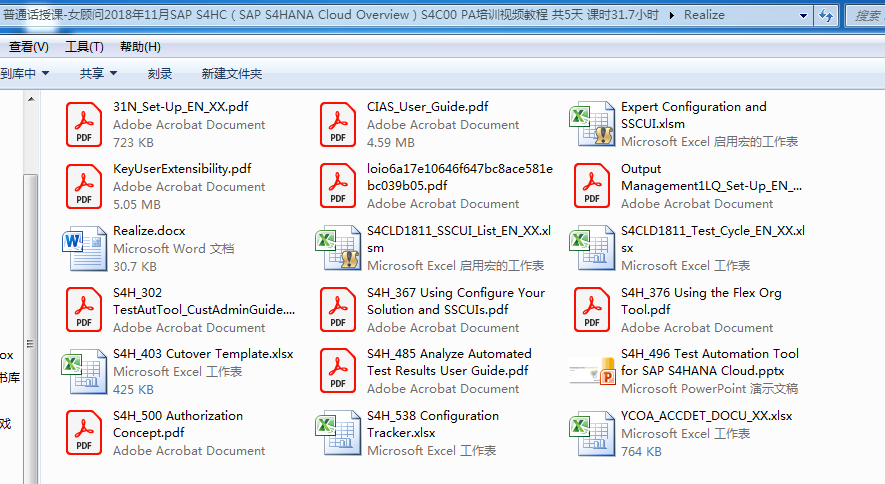Open the 工具(T) menu
885x484 pixels.
tap(84, 47)
